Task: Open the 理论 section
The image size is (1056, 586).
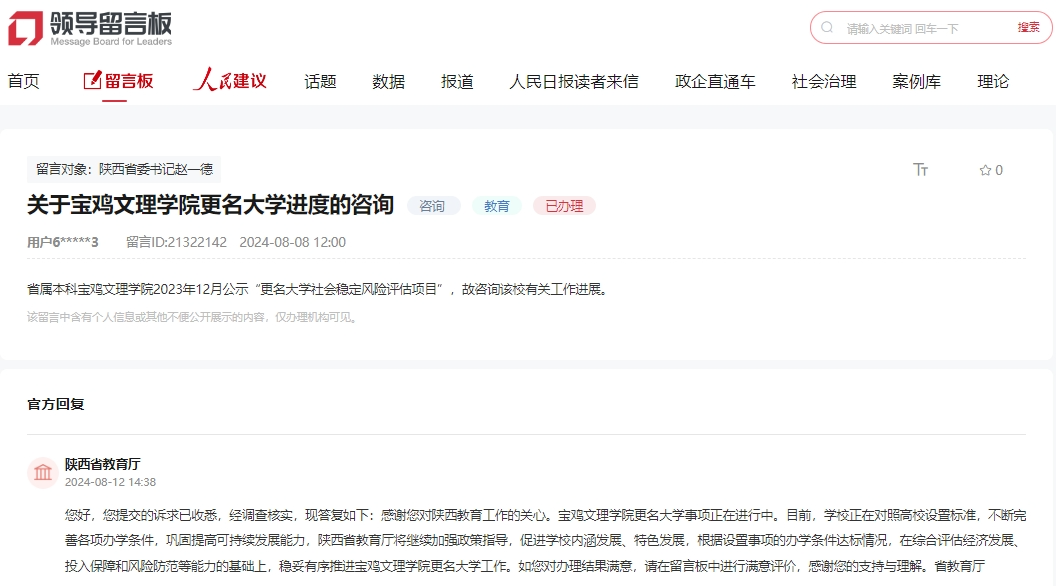Action: click(x=992, y=80)
